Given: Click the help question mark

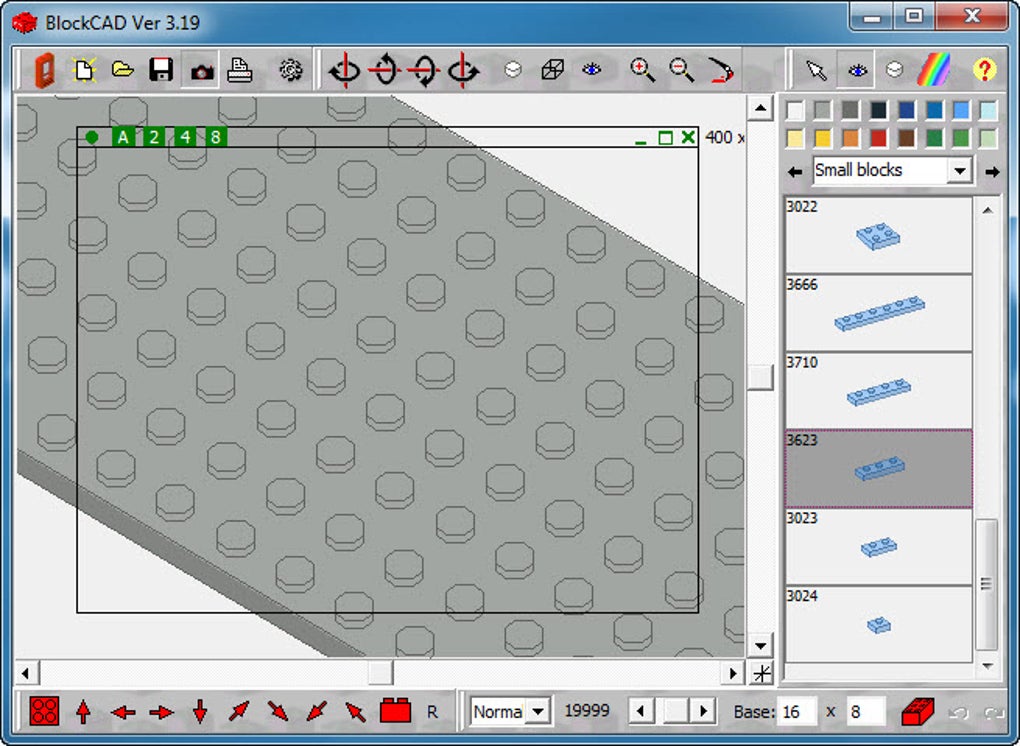Looking at the screenshot, I should (x=986, y=70).
